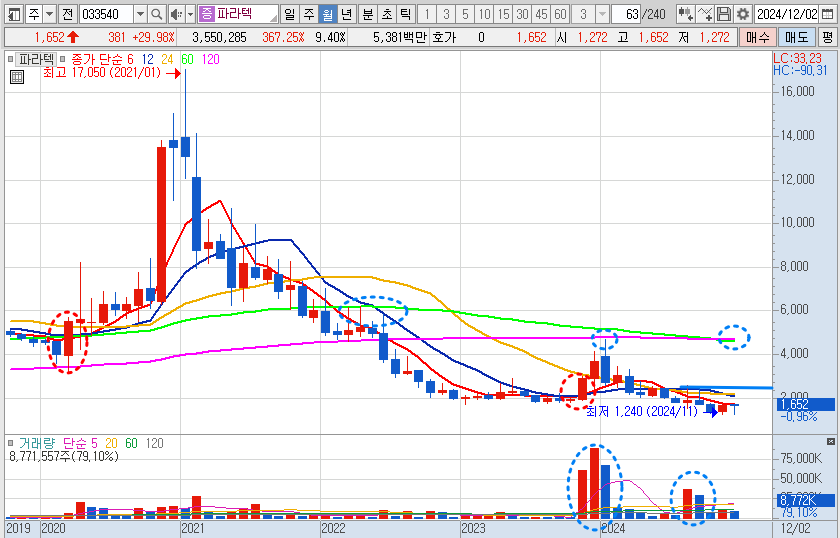Click the save chart floppy disk icon
This screenshot has width=840, height=538.
724,14
